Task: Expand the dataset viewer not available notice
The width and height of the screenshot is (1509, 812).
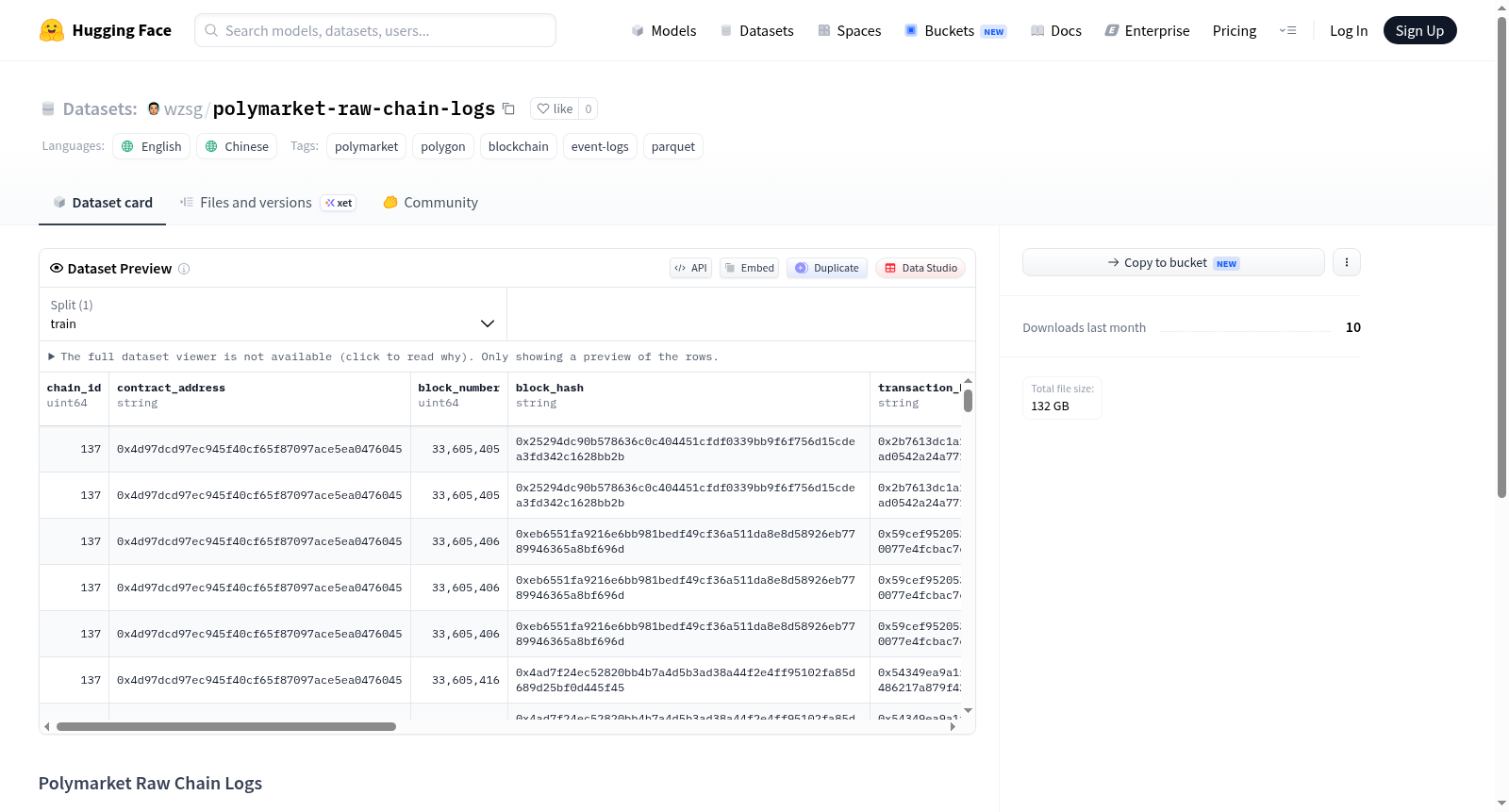Action: (384, 356)
